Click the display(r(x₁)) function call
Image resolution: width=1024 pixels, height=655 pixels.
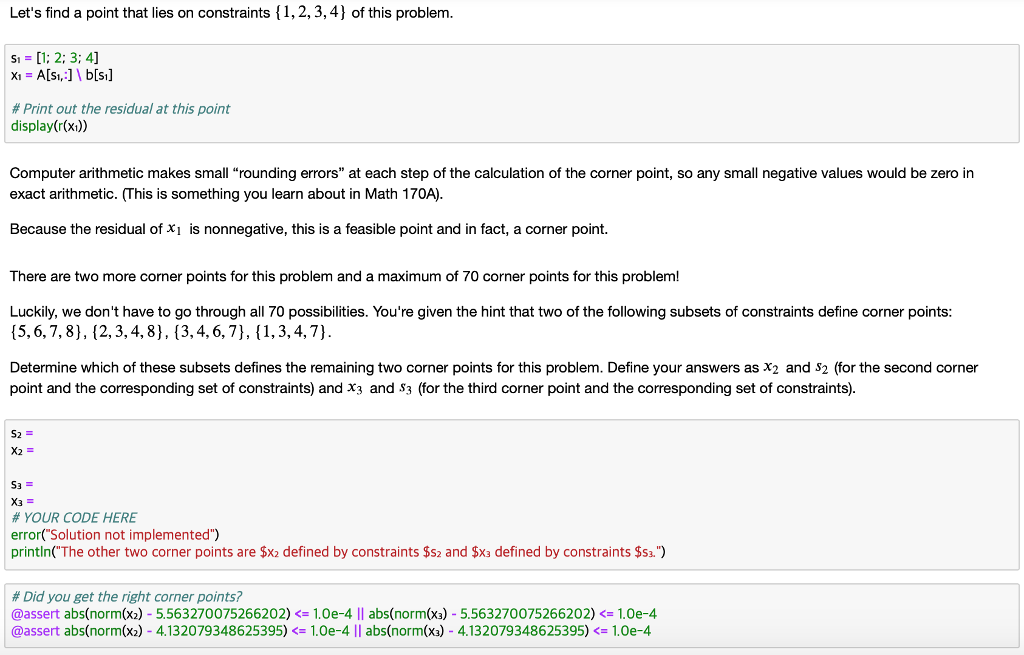[50, 125]
